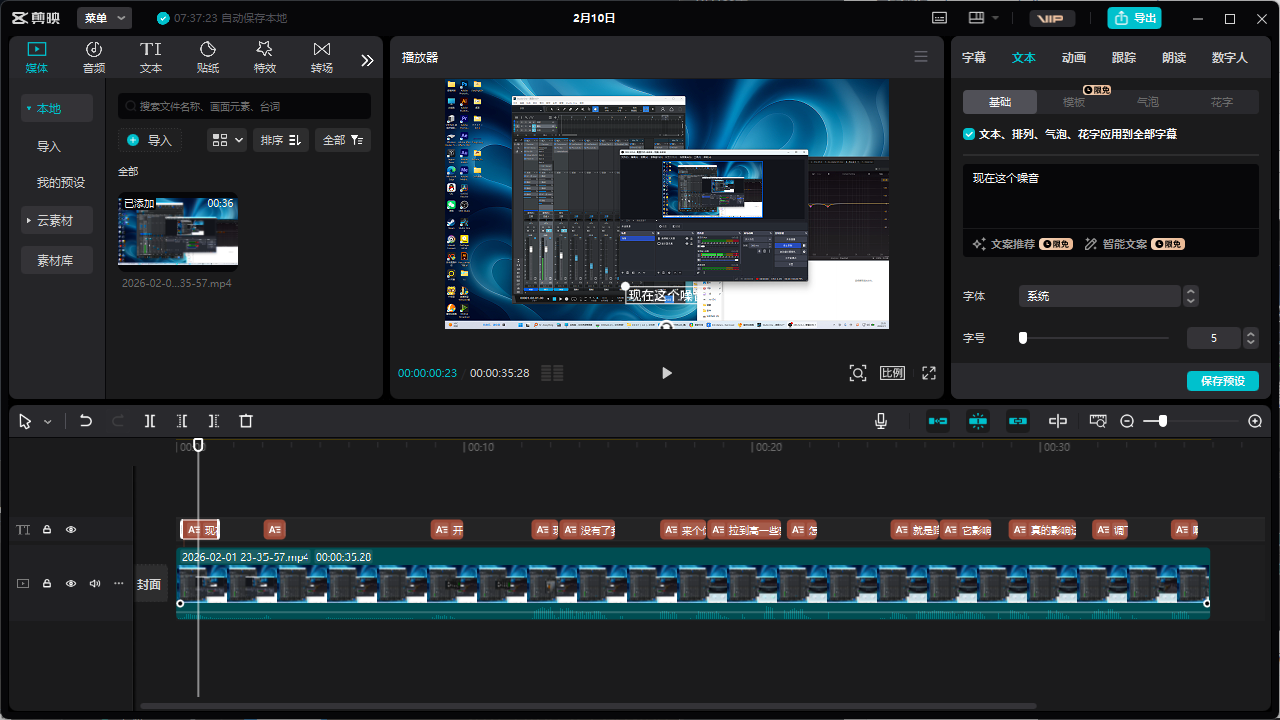
Task: Delete the selected clip with trash icon
Action: click(246, 421)
